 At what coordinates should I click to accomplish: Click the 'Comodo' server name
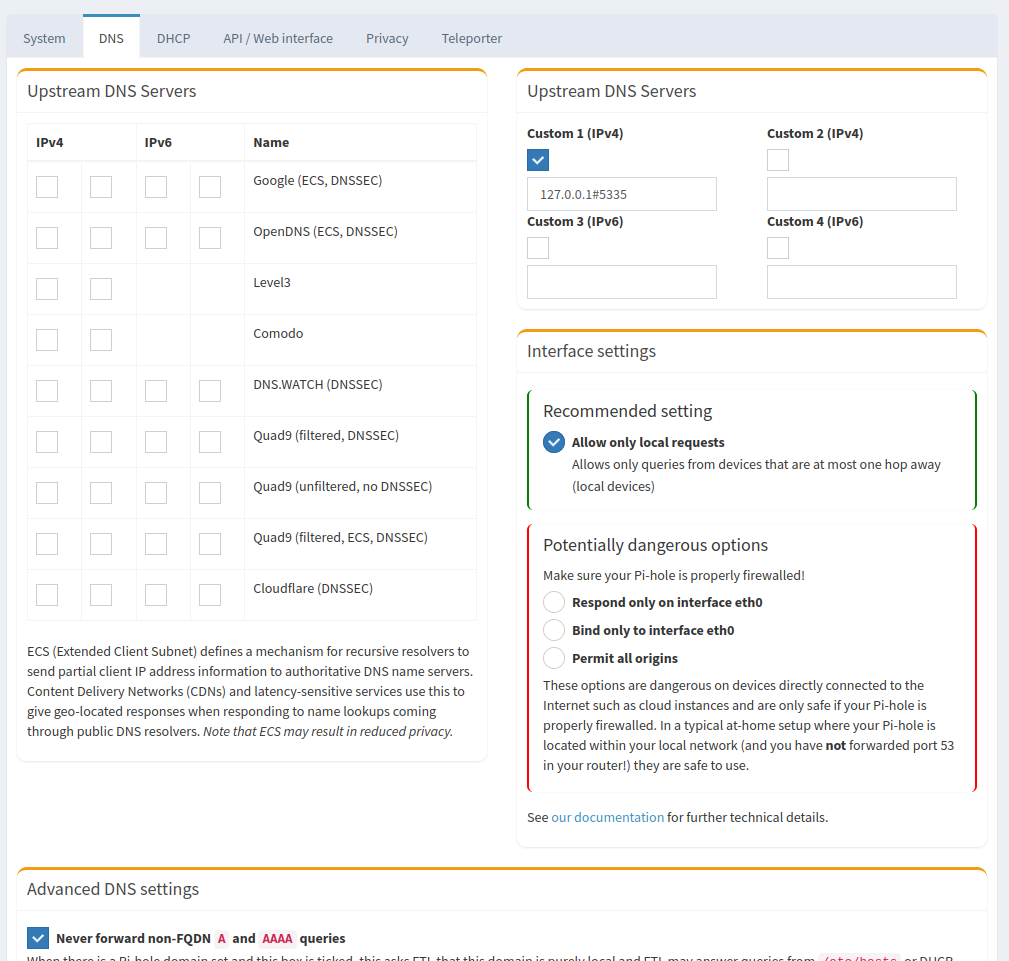(x=278, y=333)
